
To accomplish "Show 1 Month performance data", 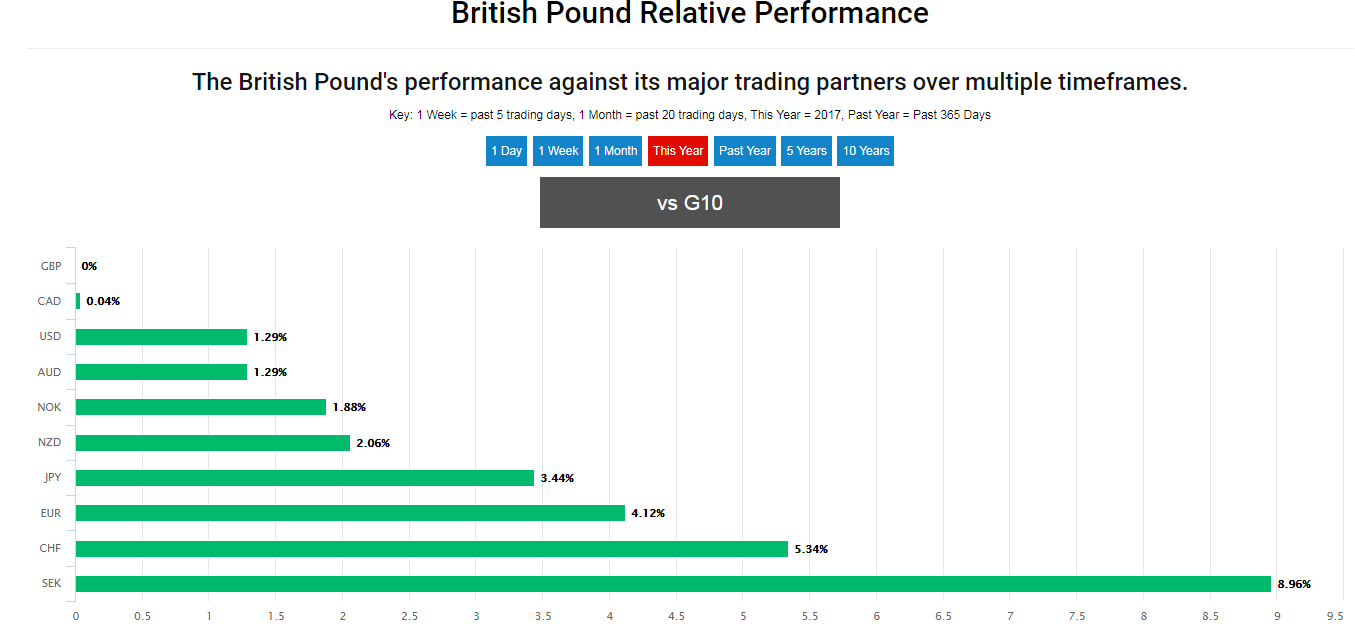I will pyautogui.click(x=615, y=151).
